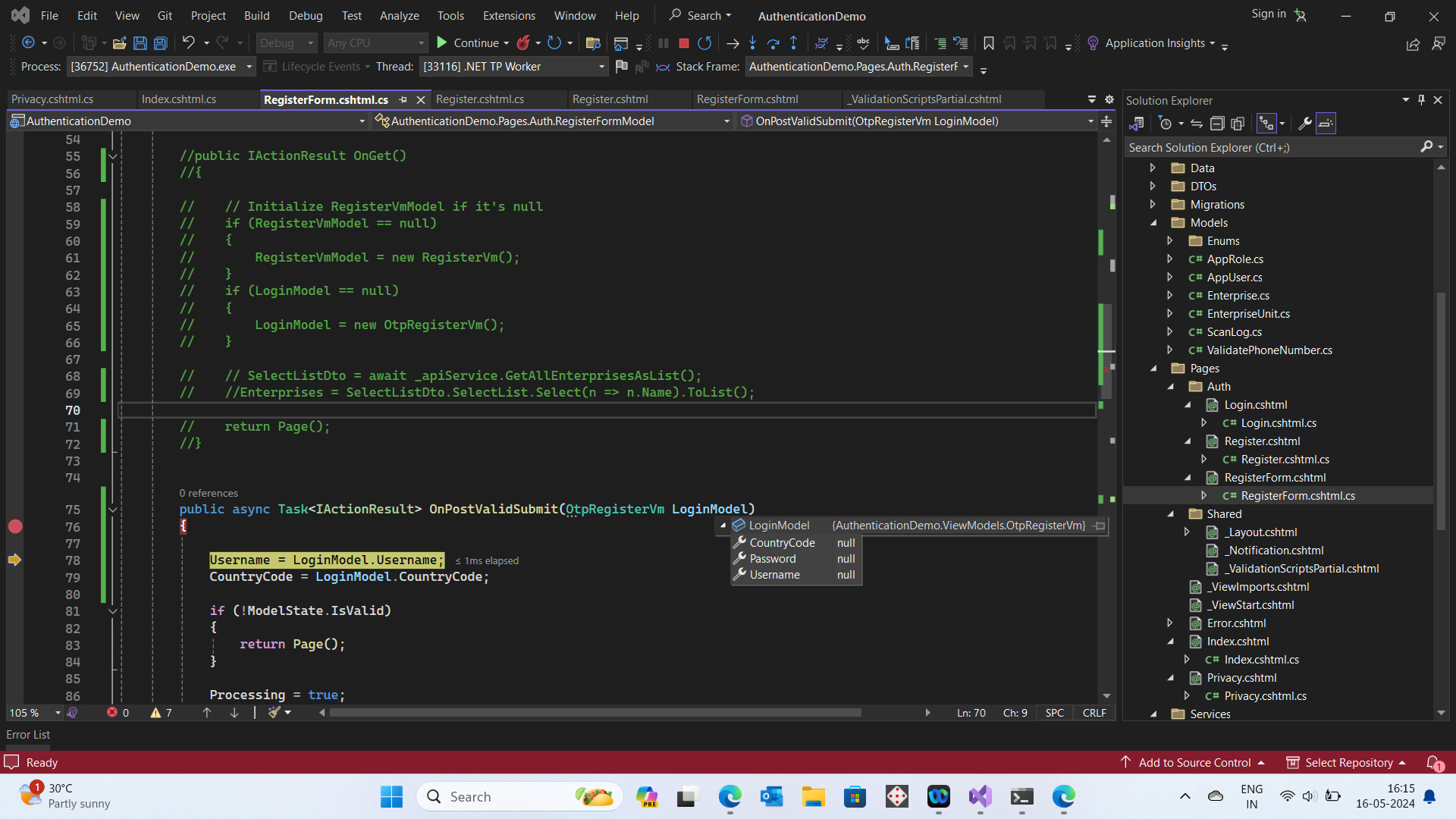Image resolution: width=1456 pixels, height=819 pixels.
Task: Switch to the Privacy.cshtml.cs tab
Action: point(52,99)
